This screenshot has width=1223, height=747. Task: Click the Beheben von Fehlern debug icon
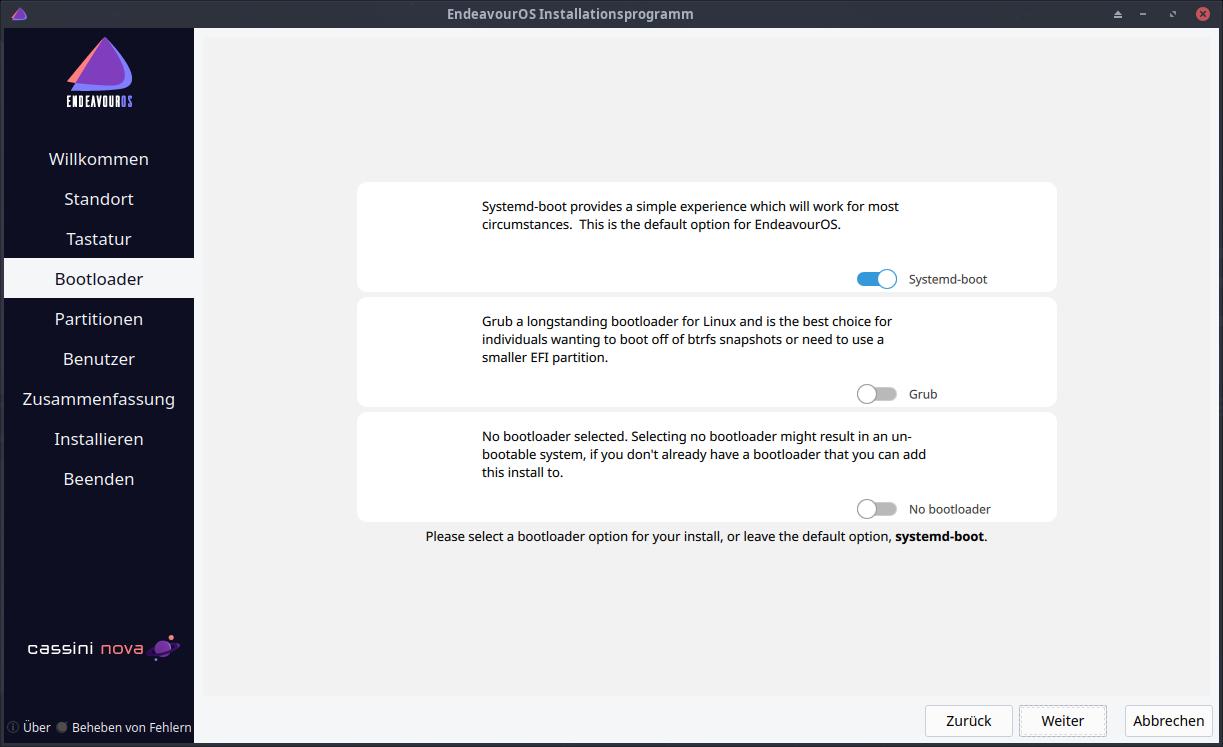point(62,727)
